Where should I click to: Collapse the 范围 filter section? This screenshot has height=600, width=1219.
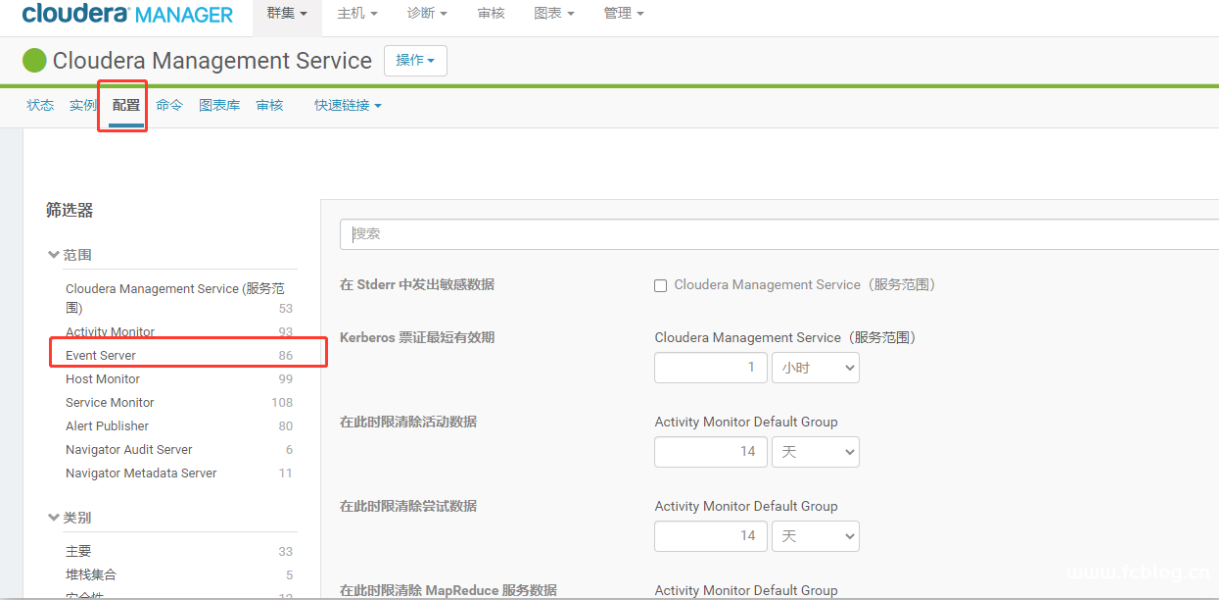[69, 255]
